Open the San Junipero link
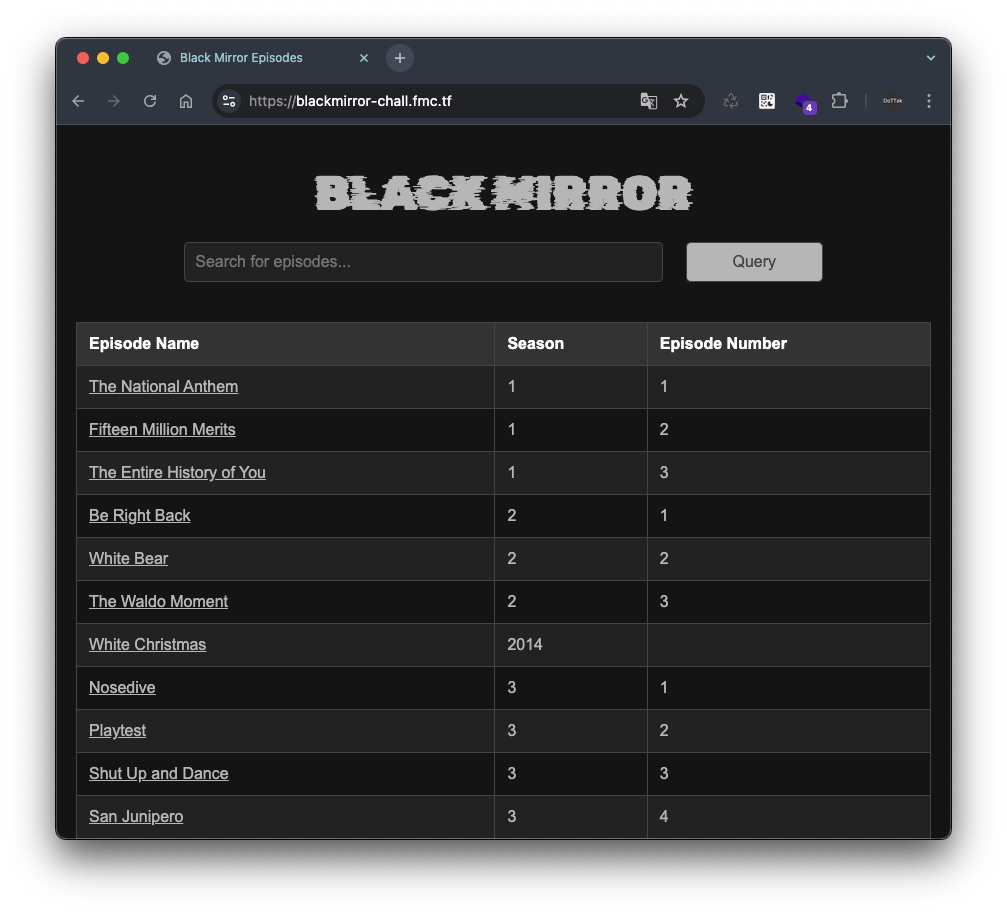Image resolution: width=1007 pixels, height=913 pixels. click(x=136, y=817)
